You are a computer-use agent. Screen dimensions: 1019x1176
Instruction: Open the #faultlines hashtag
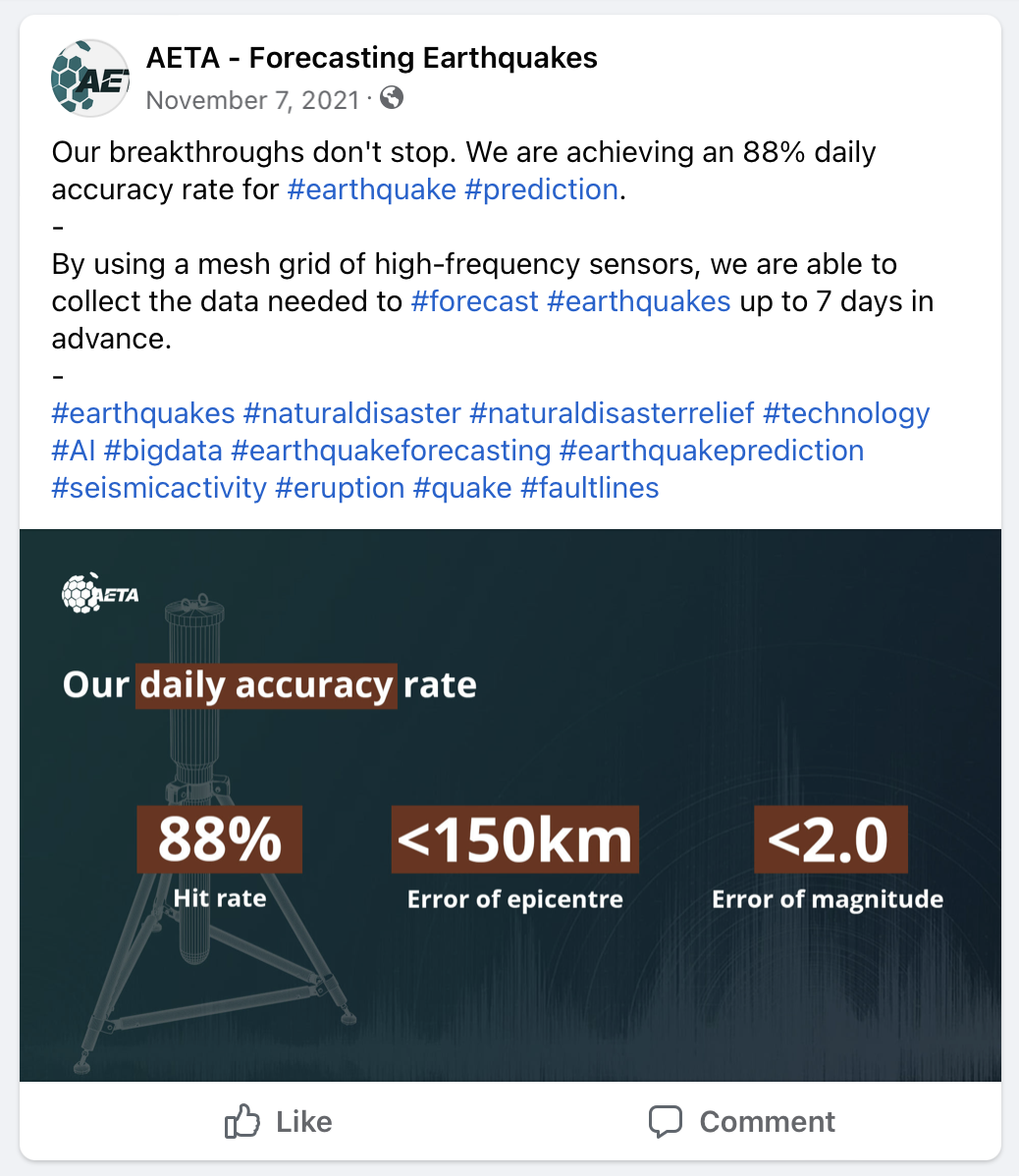coord(590,488)
